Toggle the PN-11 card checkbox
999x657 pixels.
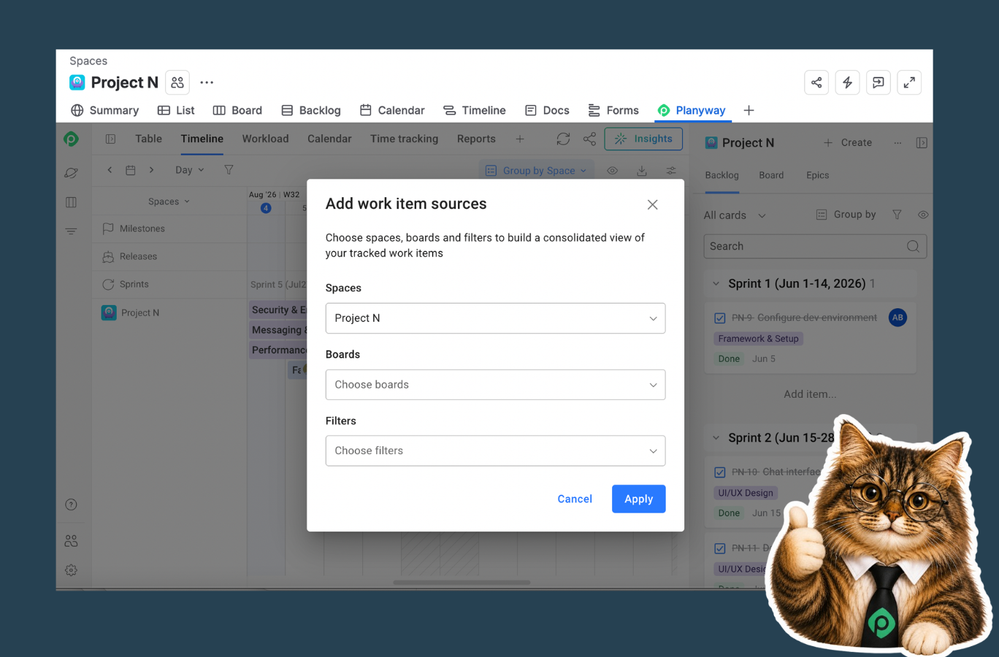click(x=720, y=548)
